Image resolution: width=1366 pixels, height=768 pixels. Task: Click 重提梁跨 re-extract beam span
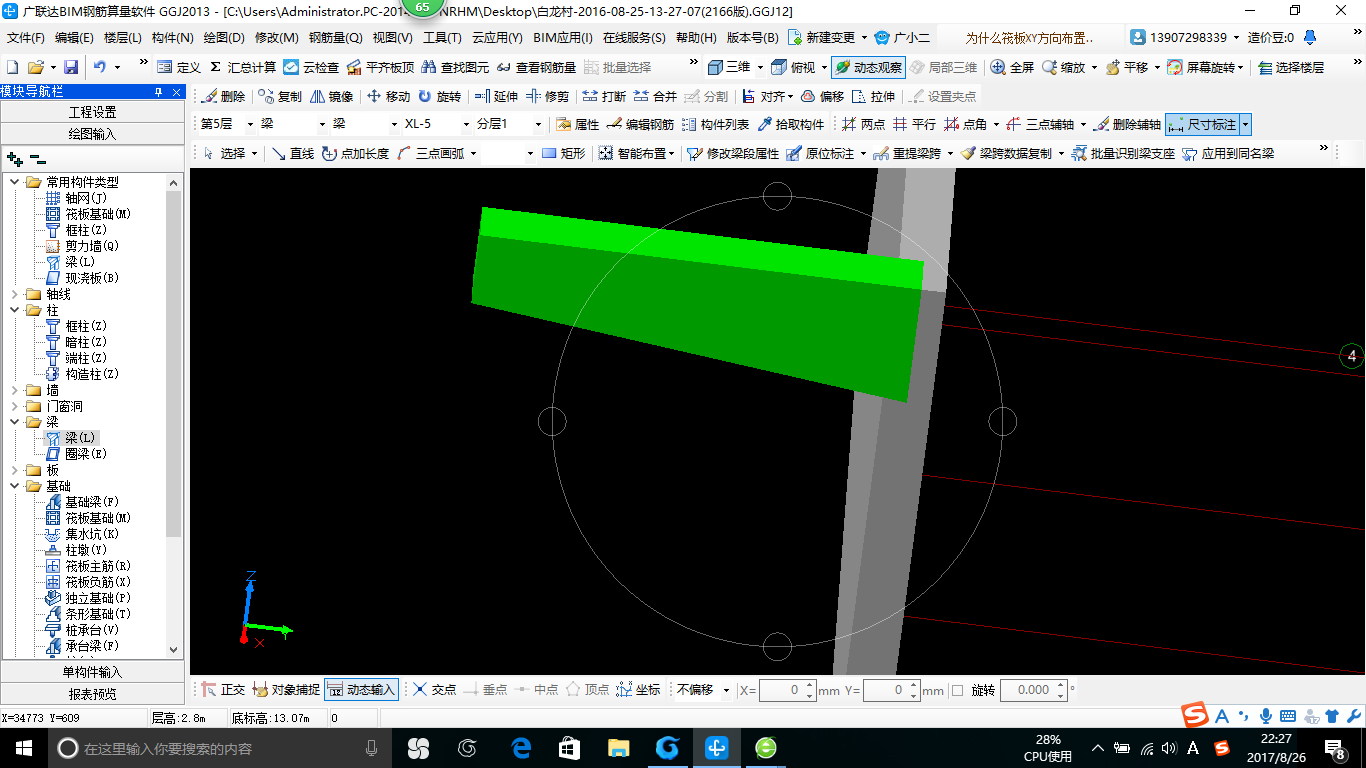click(907, 153)
